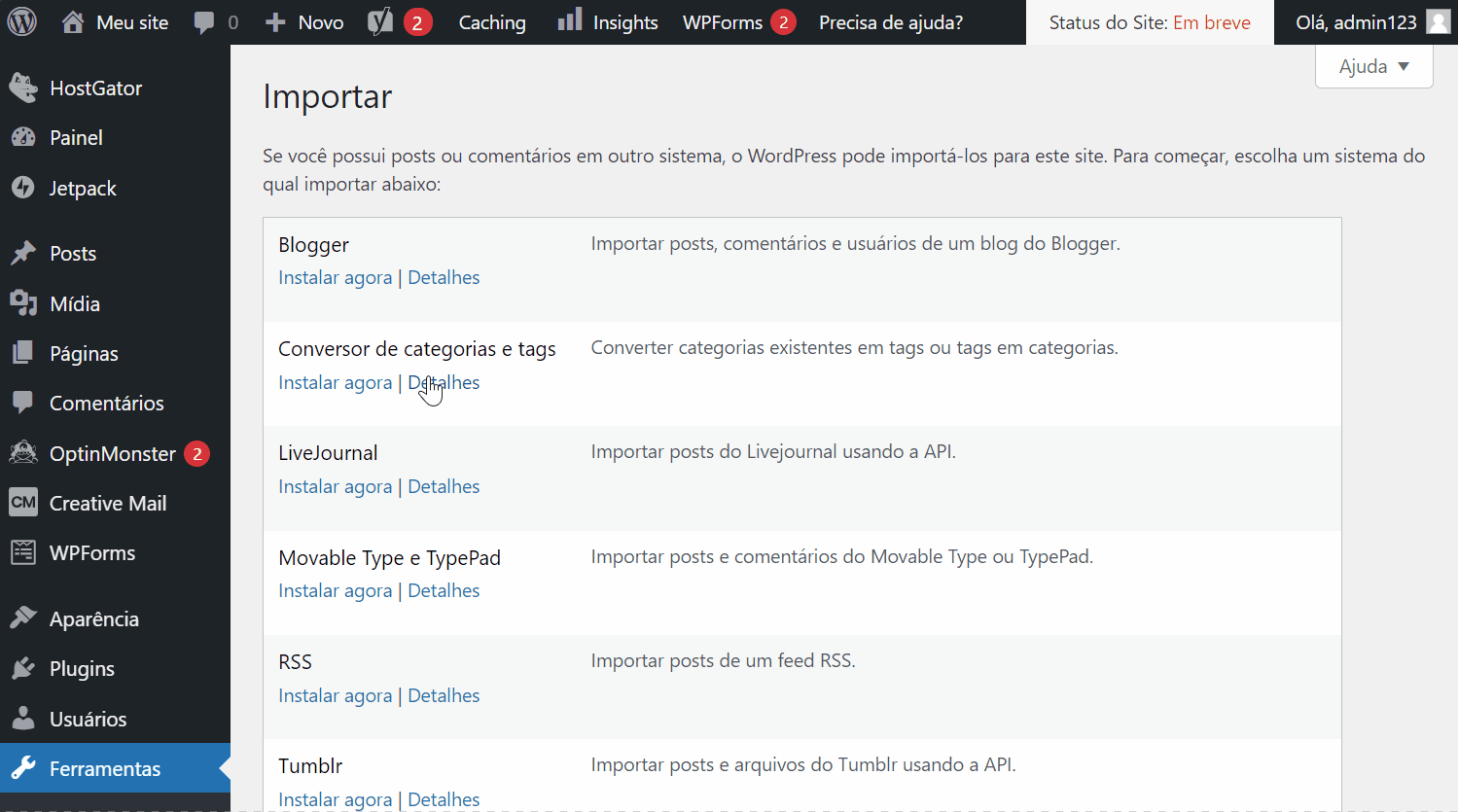Click the Creative Mail CM icon

pyautogui.click(x=23, y=503)
